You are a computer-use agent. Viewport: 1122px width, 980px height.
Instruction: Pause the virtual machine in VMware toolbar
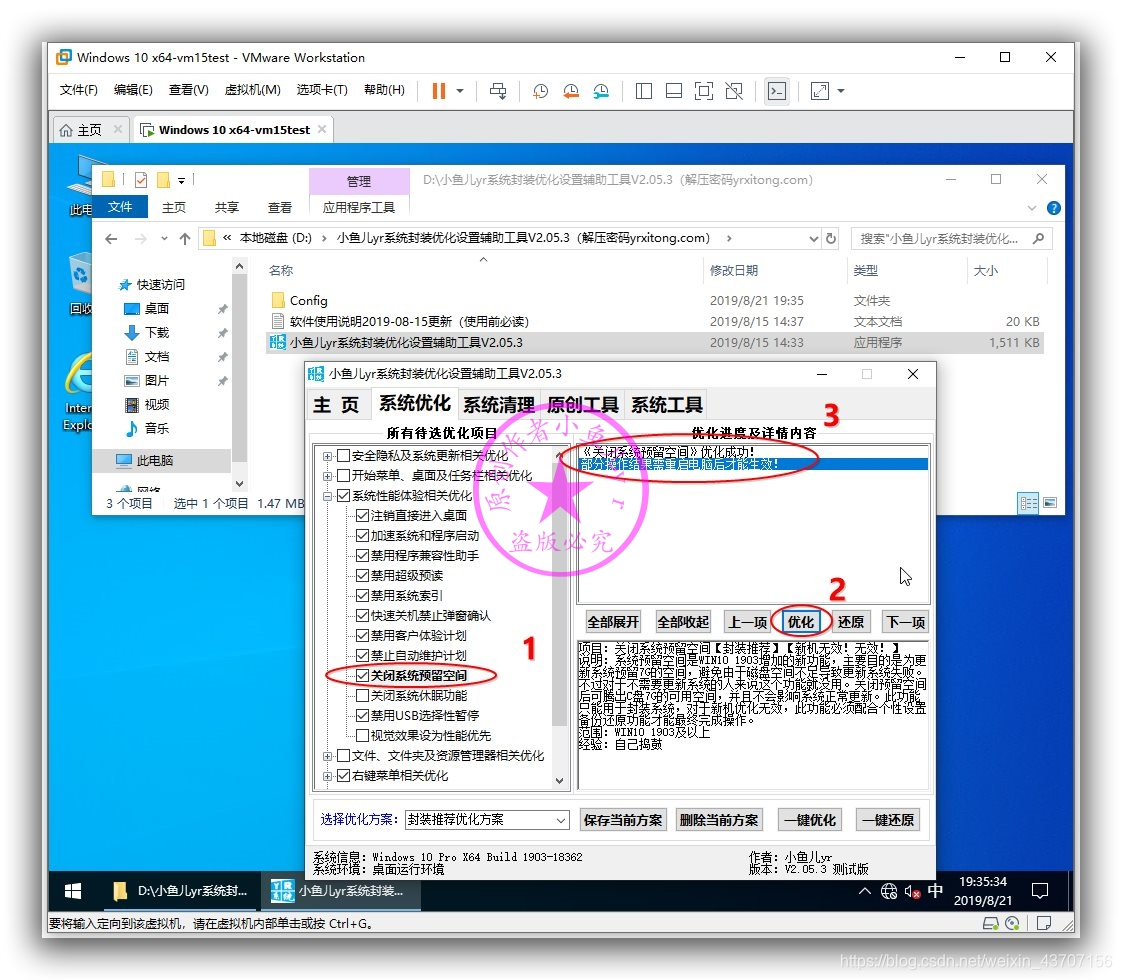pos(439,91)
